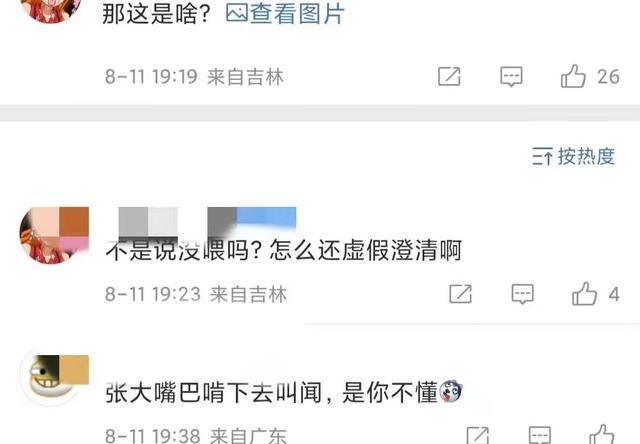This screenshot has width=640, height=444.
Task: Sort comments by 按热度
Action: click(x=573, y=156)
